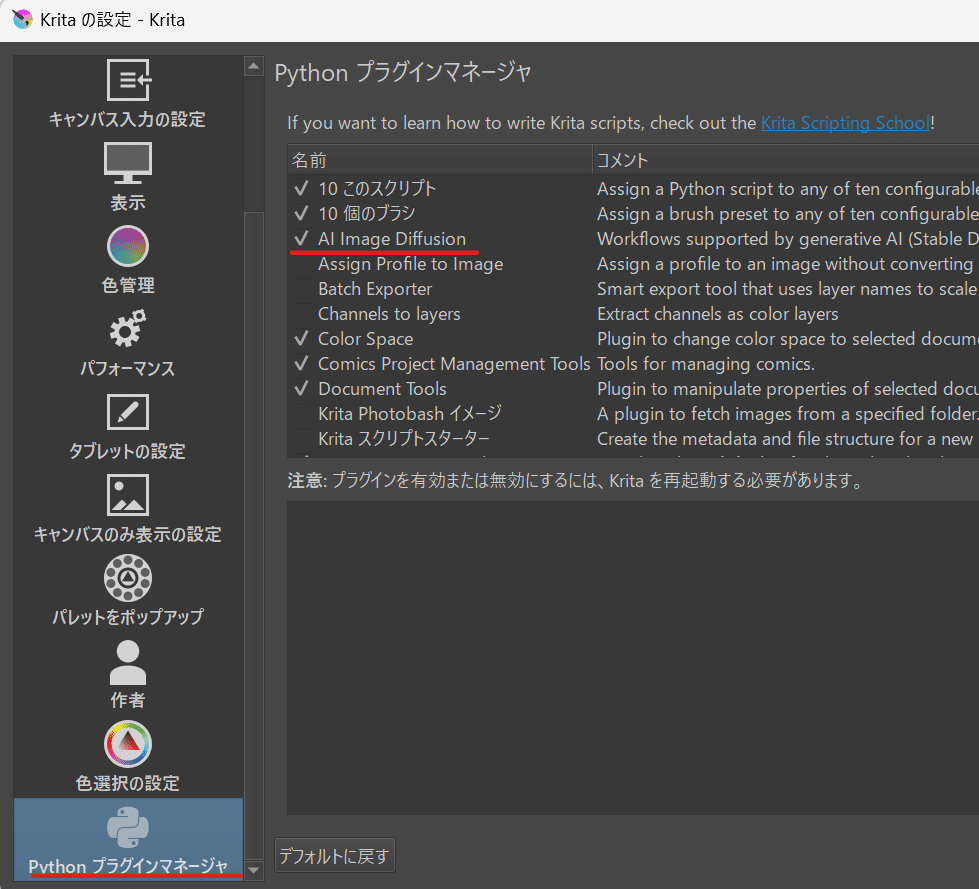Open author (作者) person icon
Image resolution: width=979 pixels, height=889 pixels.
coord(128,662)
